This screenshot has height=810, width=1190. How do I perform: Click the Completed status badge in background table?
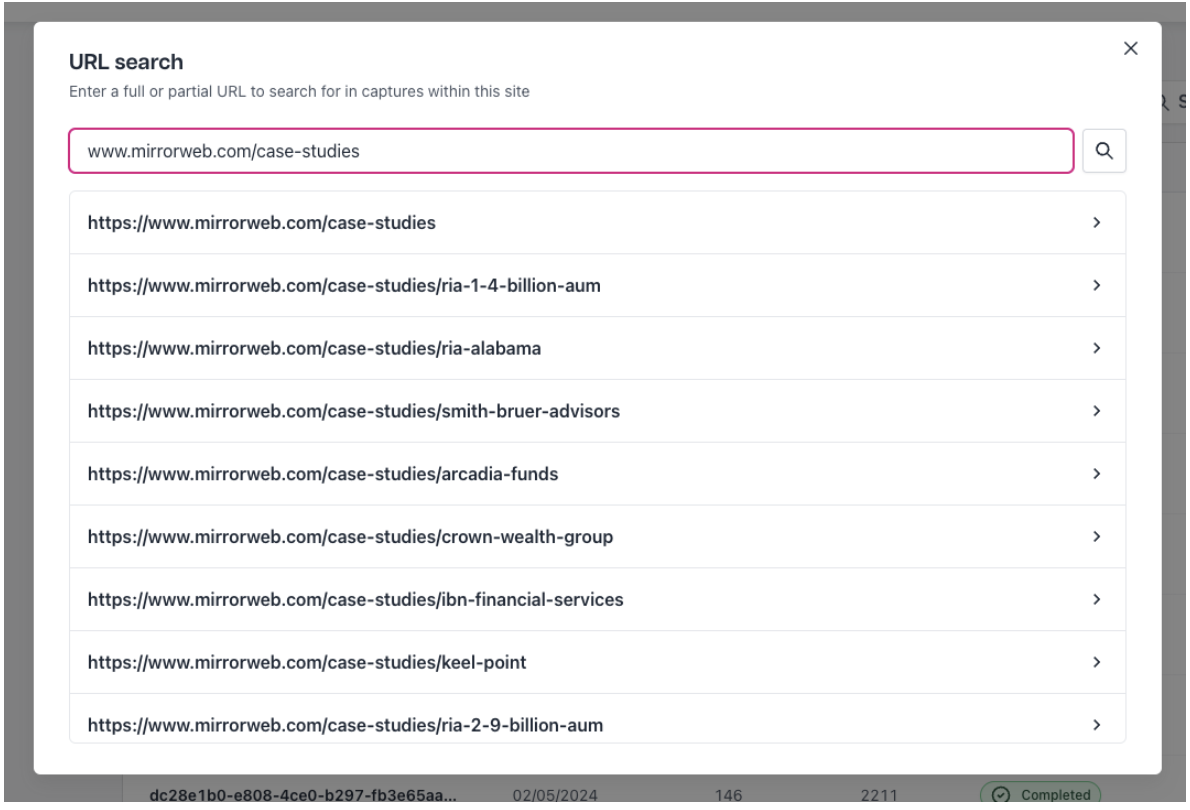point(1040,794)
